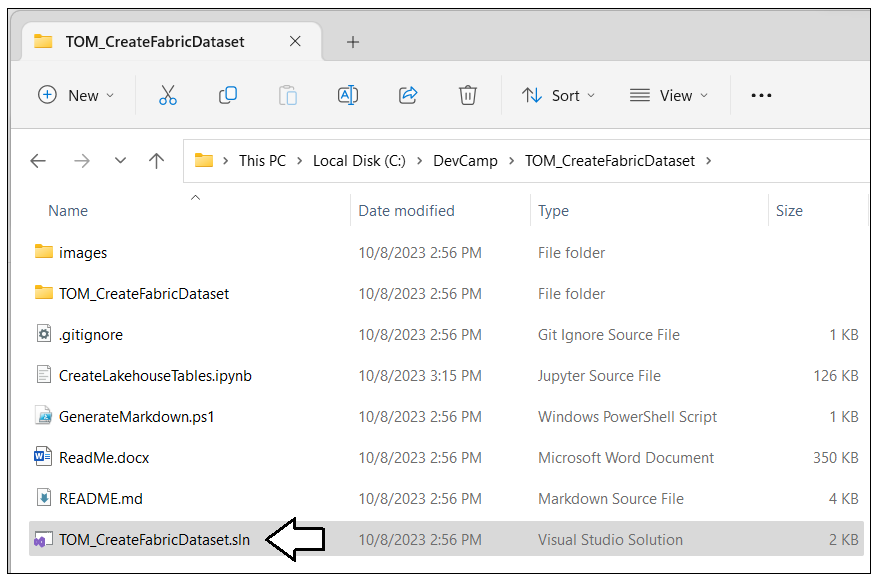Click the Markdown Source File type cell
The width and height of the screenshot is (878, 581).
[x=611, y=499]
